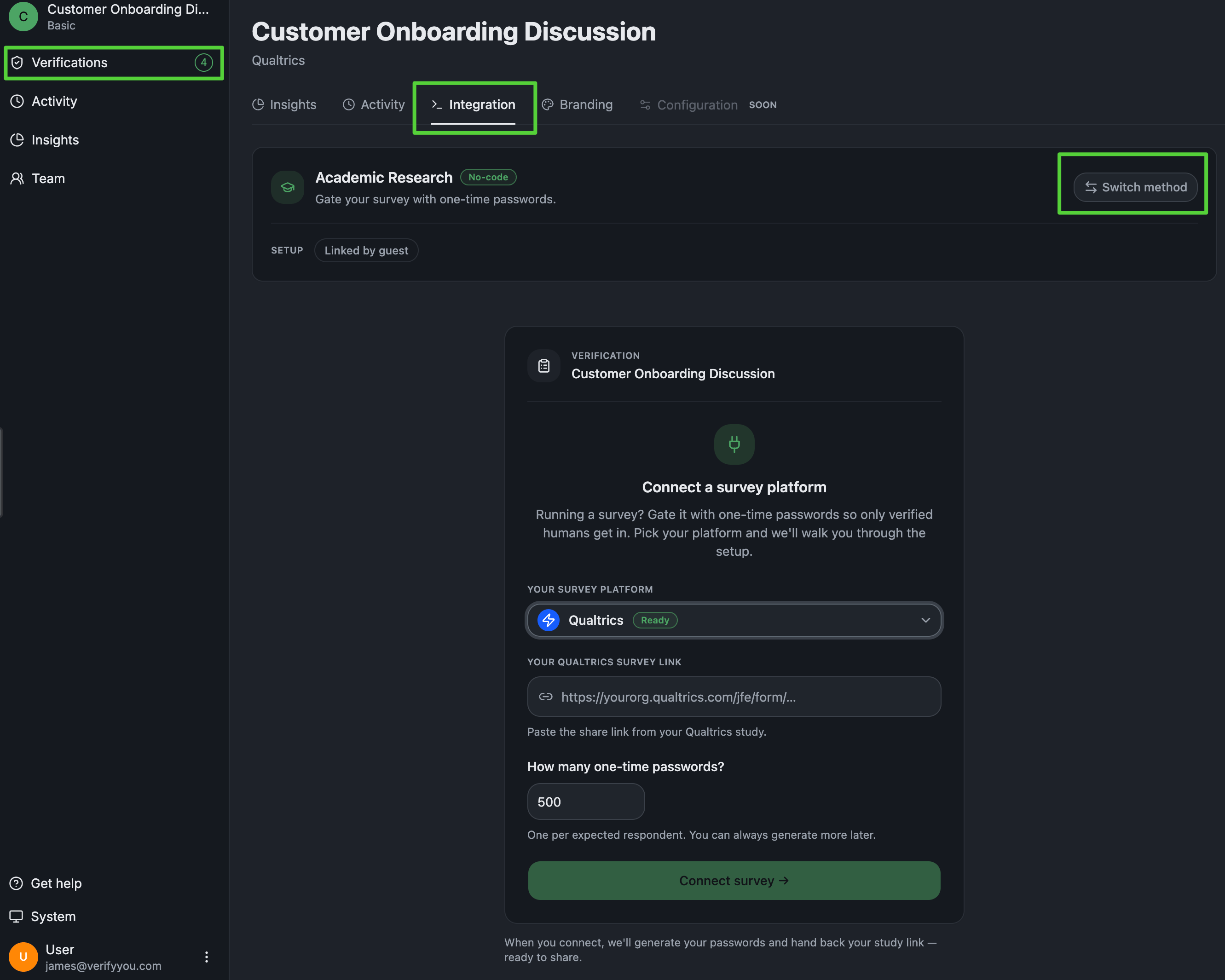This screenshot has height=980, width=1225.
Task: Click the Configuration sliders icon
Action: pos(645,105)
